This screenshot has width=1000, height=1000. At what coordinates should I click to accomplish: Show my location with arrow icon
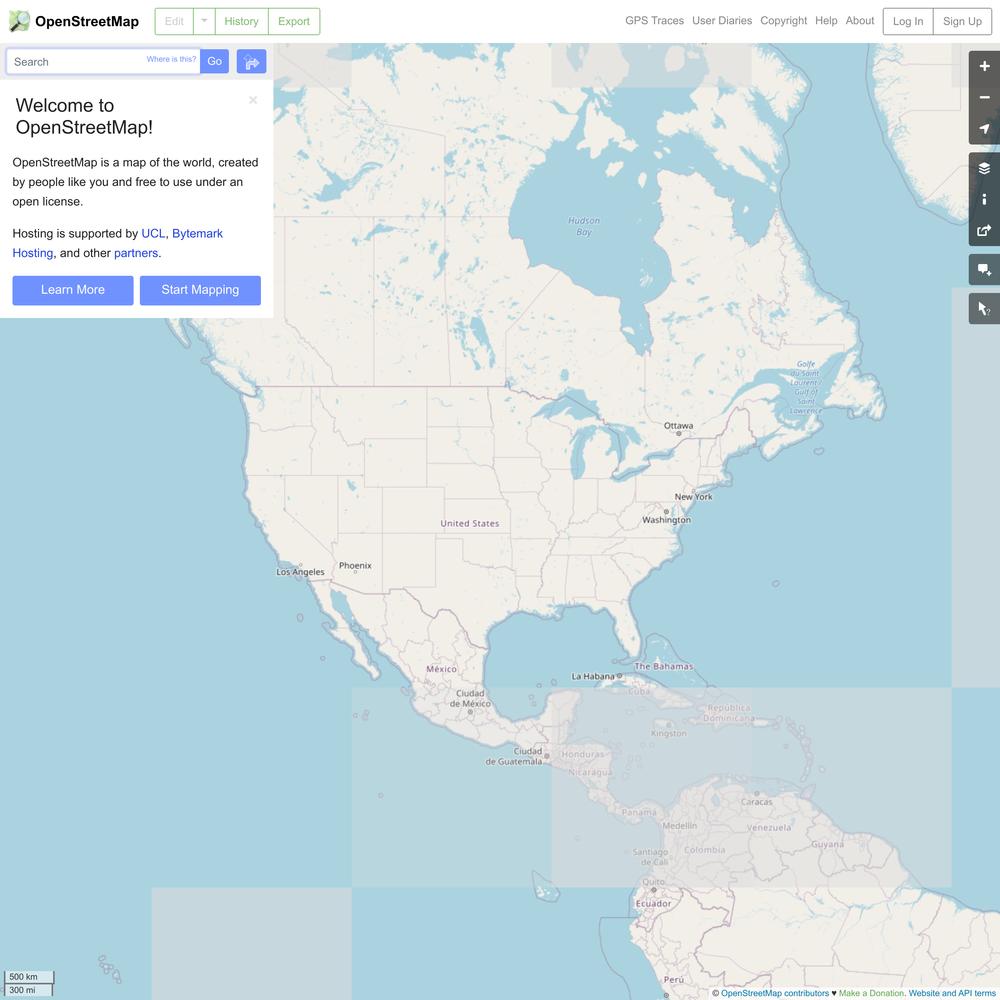tap(984, 129)
